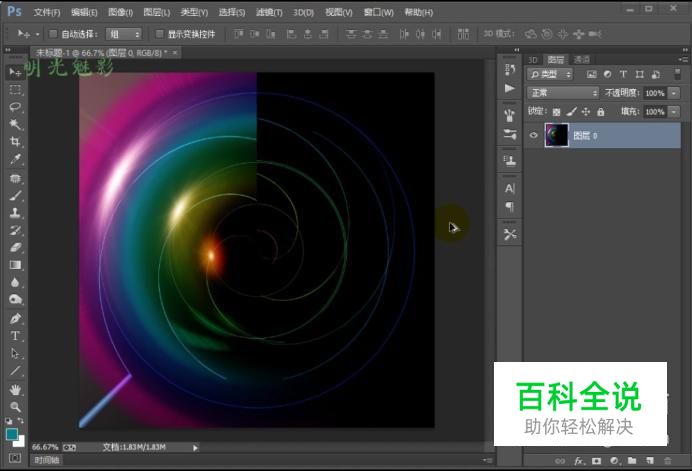Screen dimensions: 692x471
Task: Select the Lasso tool
Action: (x=16, y=107)
